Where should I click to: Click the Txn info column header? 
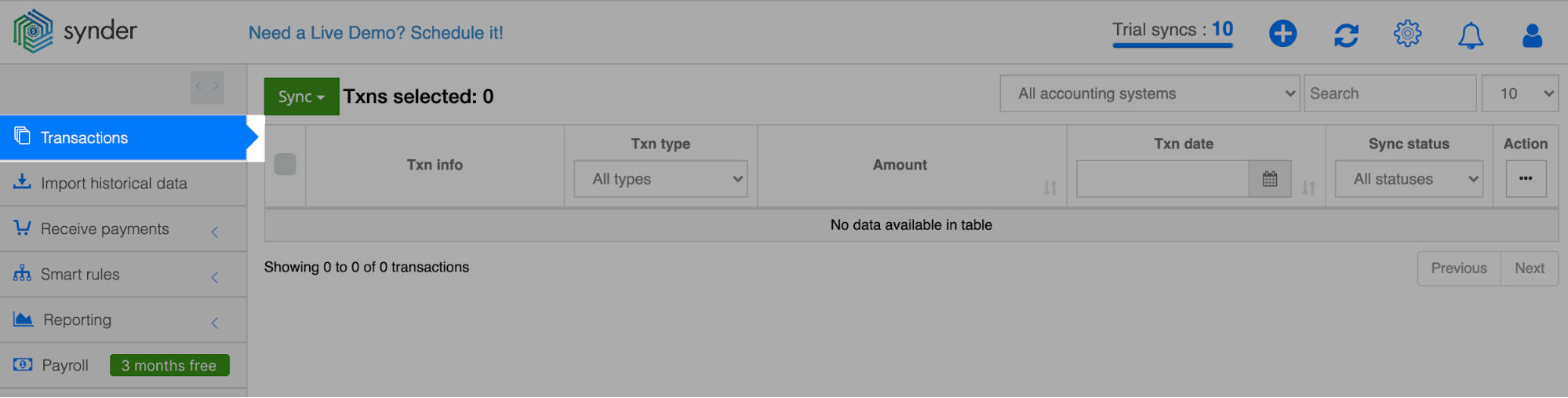point(435,165)
